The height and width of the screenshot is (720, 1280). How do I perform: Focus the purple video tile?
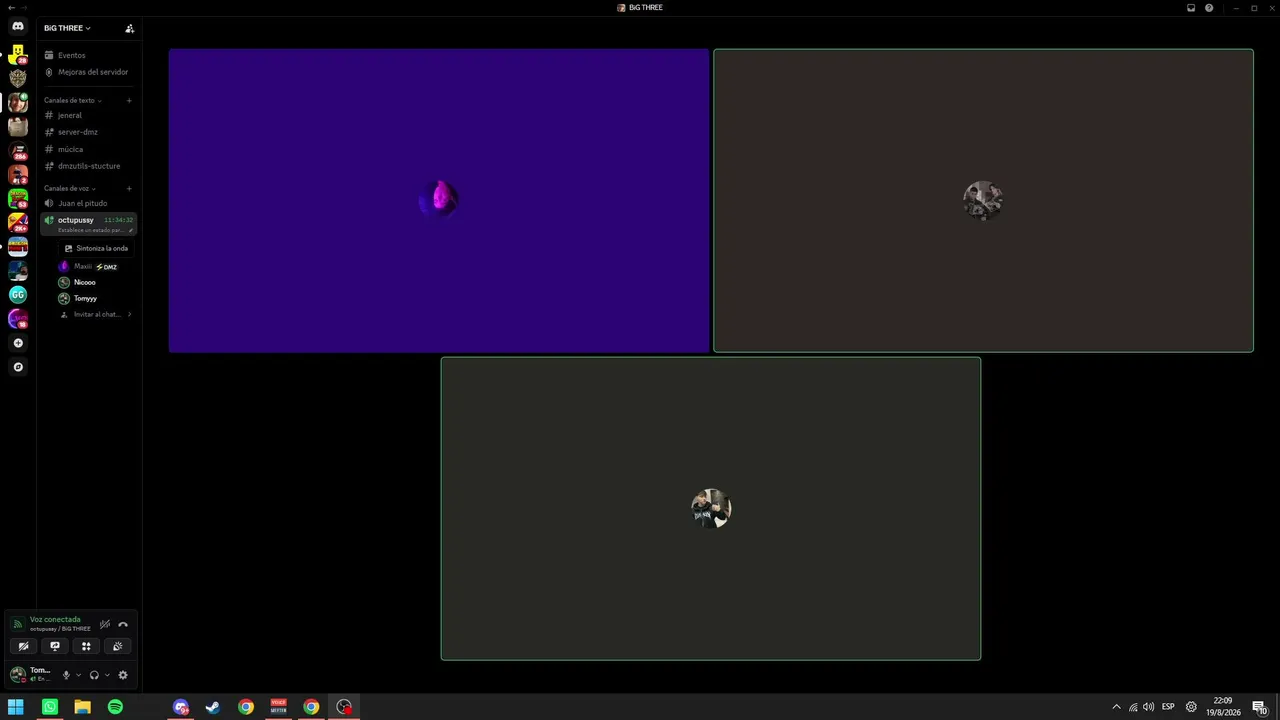tap(439, 201)
